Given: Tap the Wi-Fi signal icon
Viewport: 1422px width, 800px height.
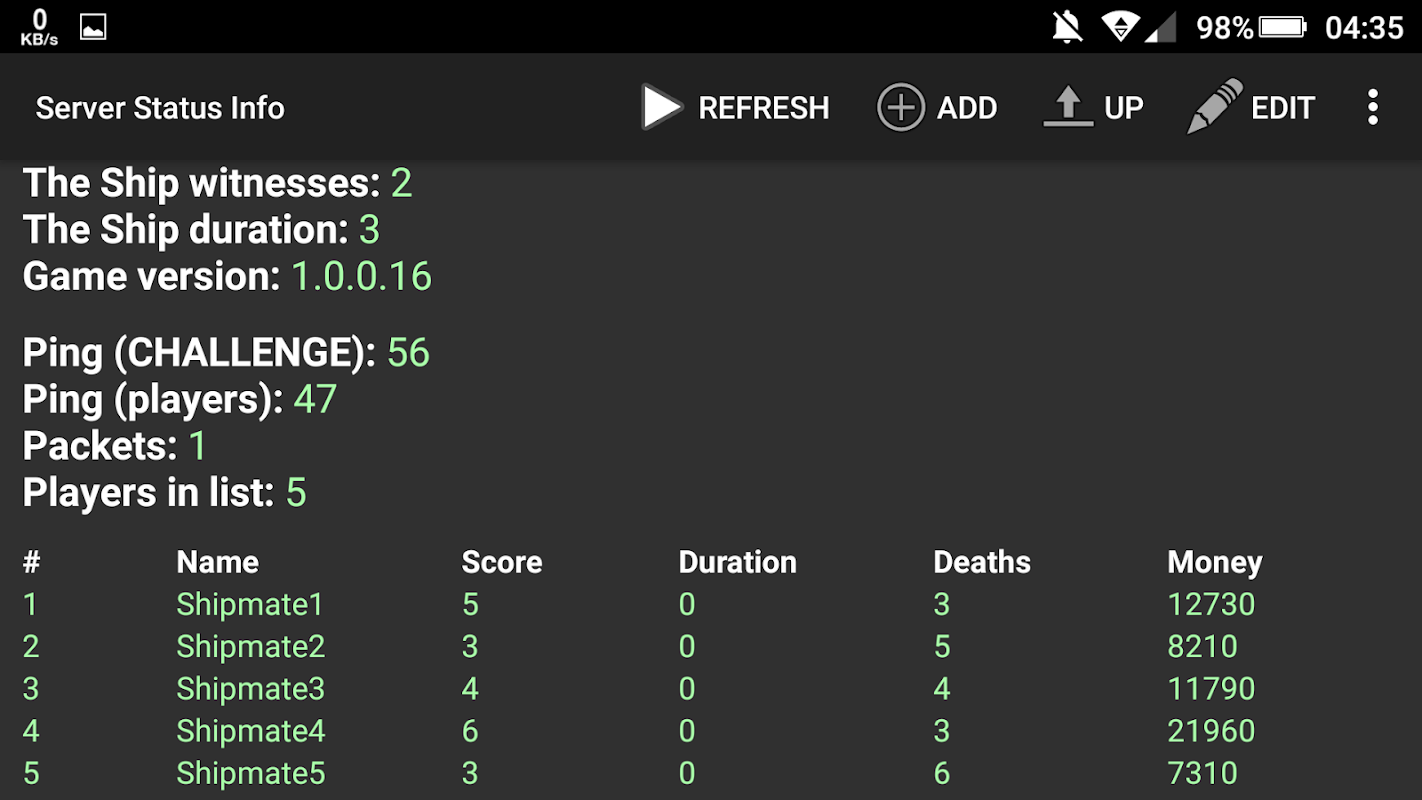Looking at the screenshot, I should coord(1121,27).
